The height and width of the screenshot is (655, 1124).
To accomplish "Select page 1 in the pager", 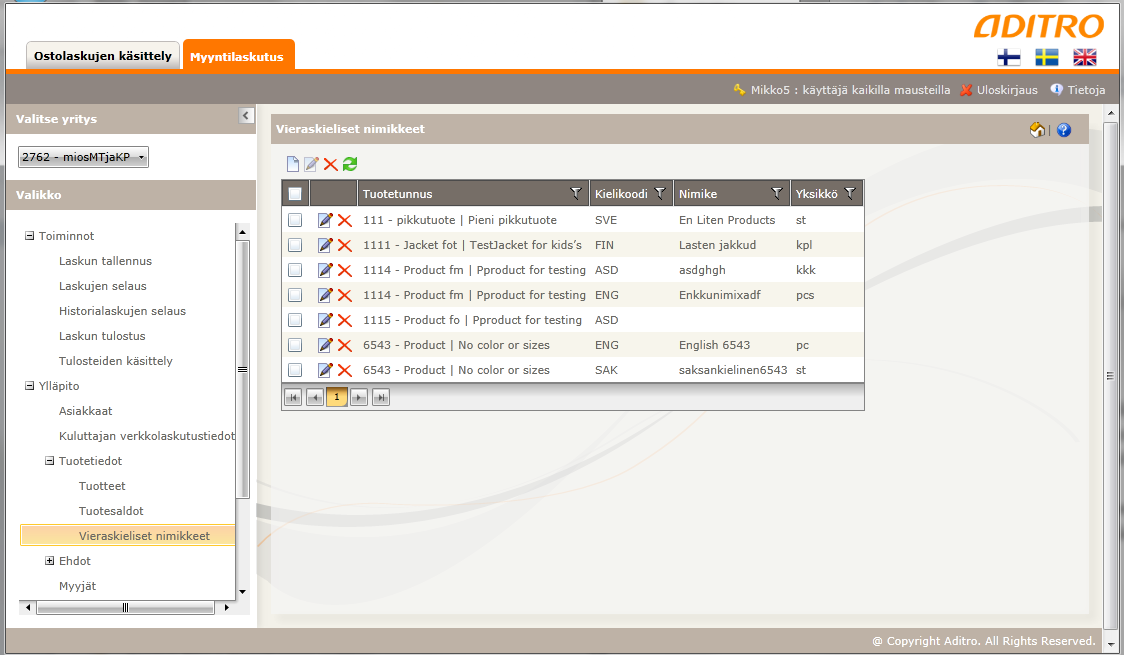I will click(337, 397).
